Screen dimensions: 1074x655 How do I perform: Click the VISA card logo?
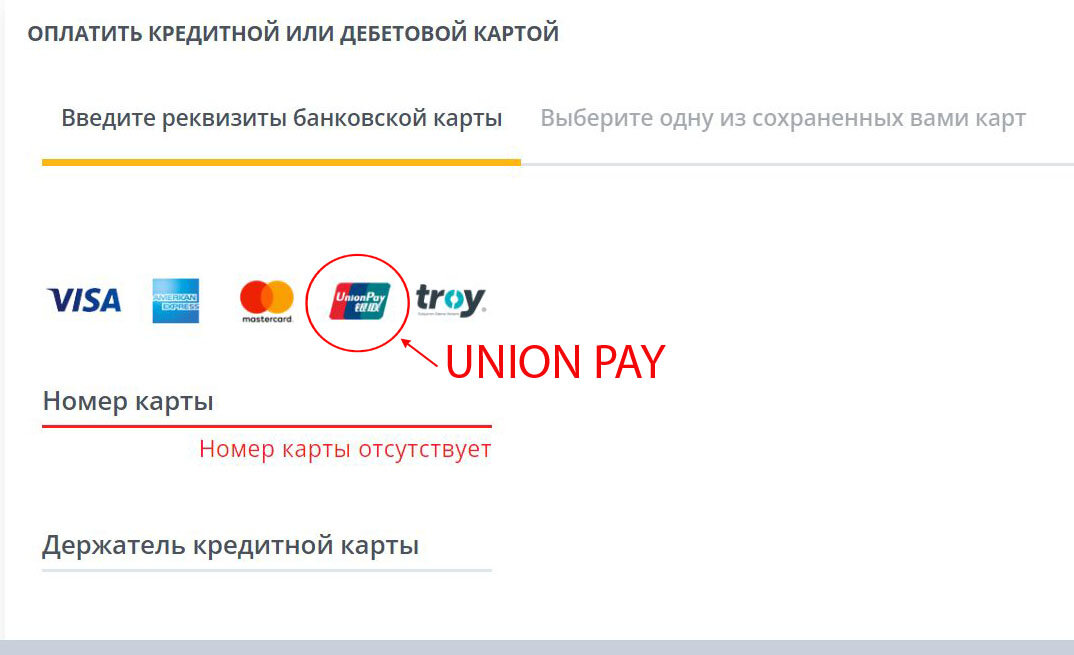click(x=84, y=300)
